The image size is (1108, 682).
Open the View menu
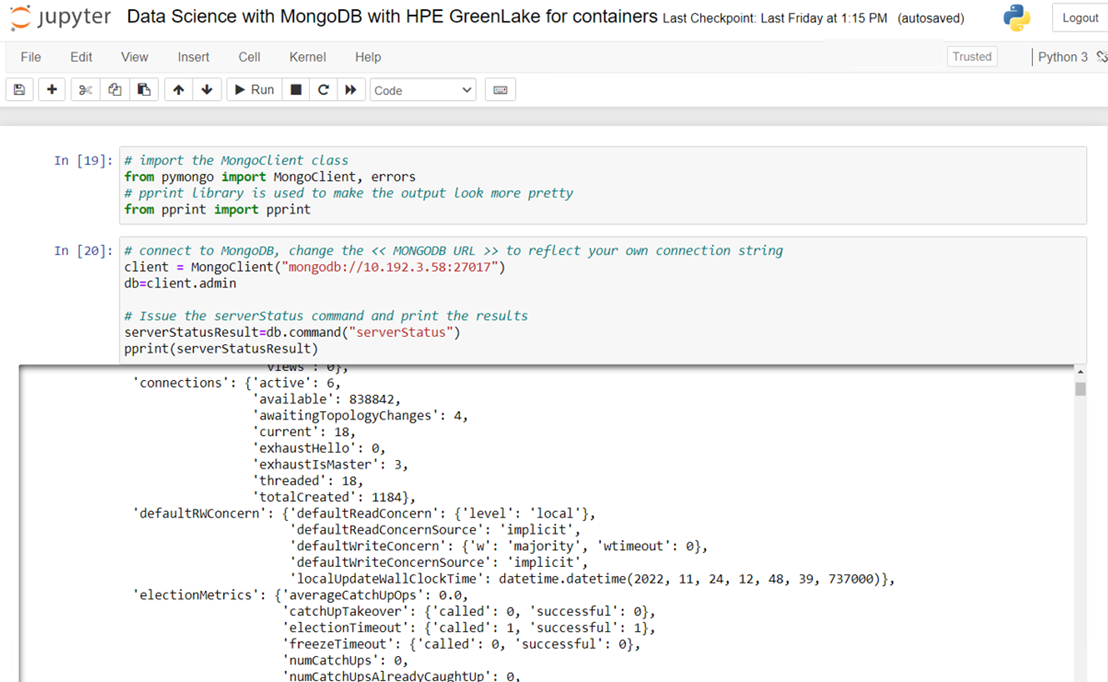[134, 57]
